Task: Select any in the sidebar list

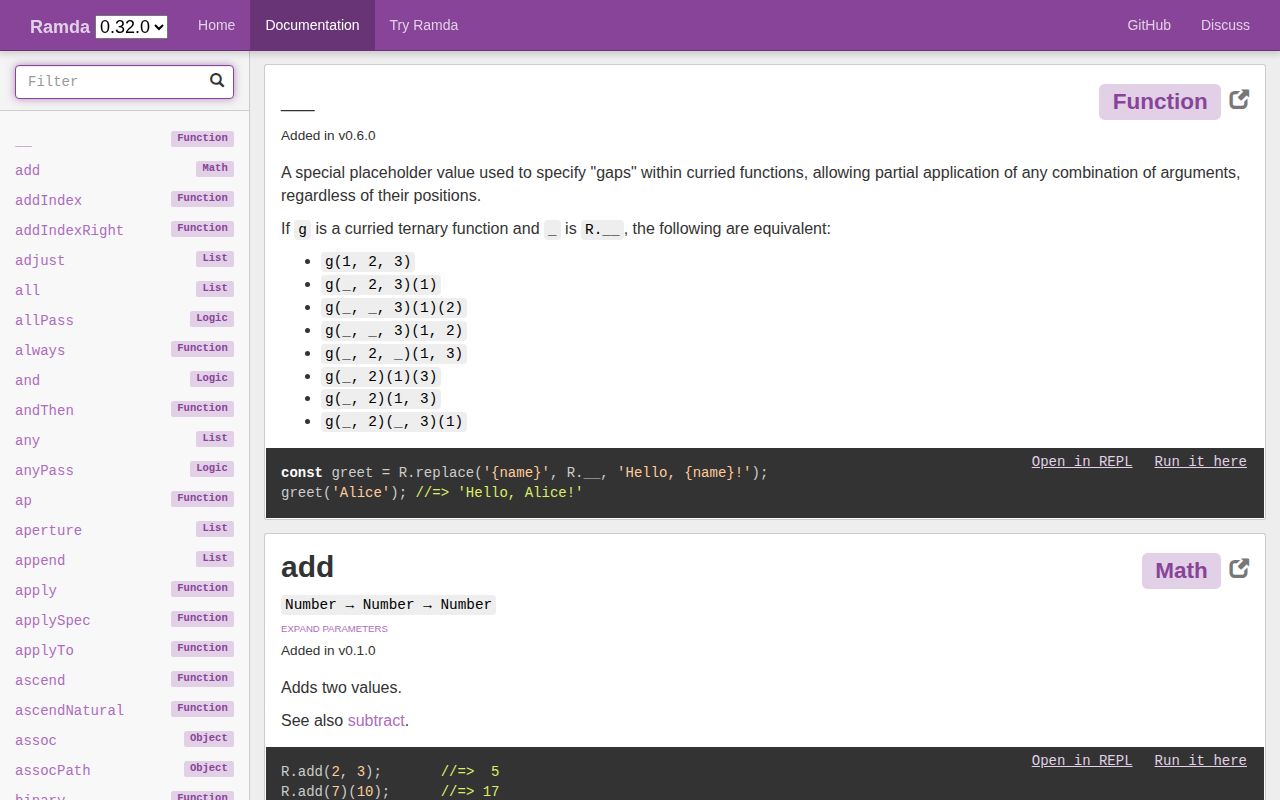Action: click(x=124, y=440)
